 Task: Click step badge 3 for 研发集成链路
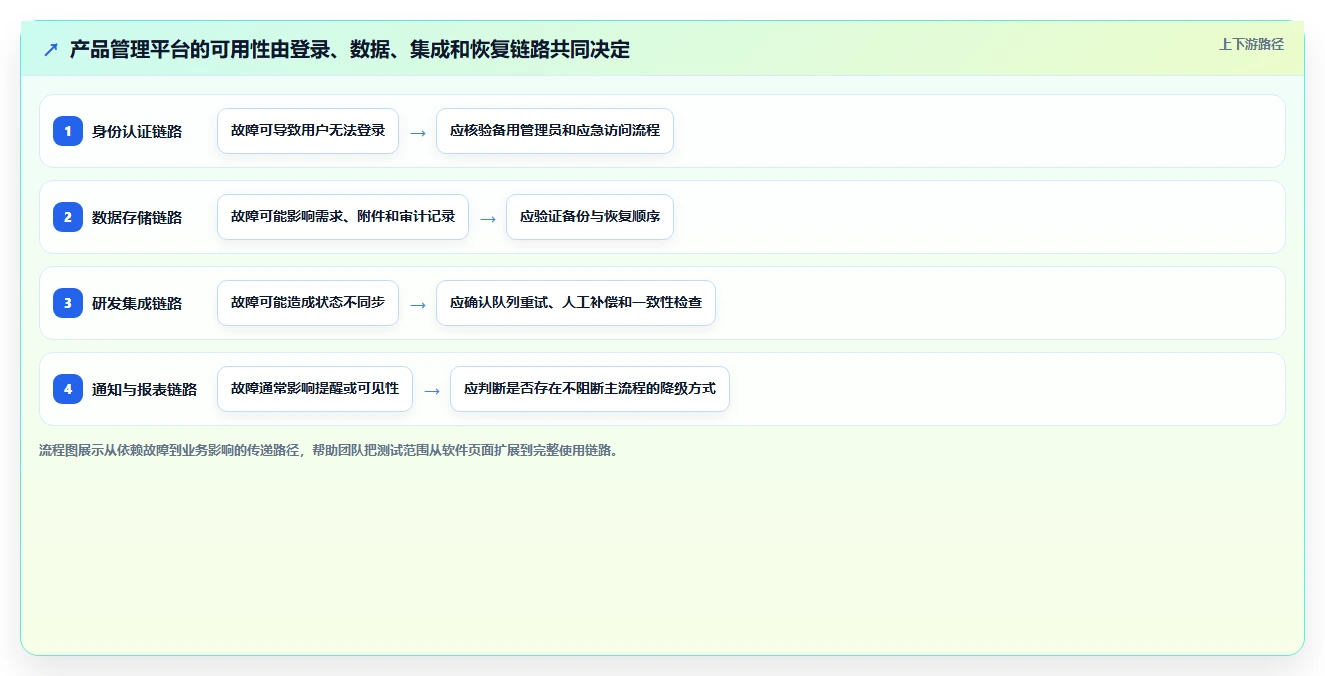(68, 303)
